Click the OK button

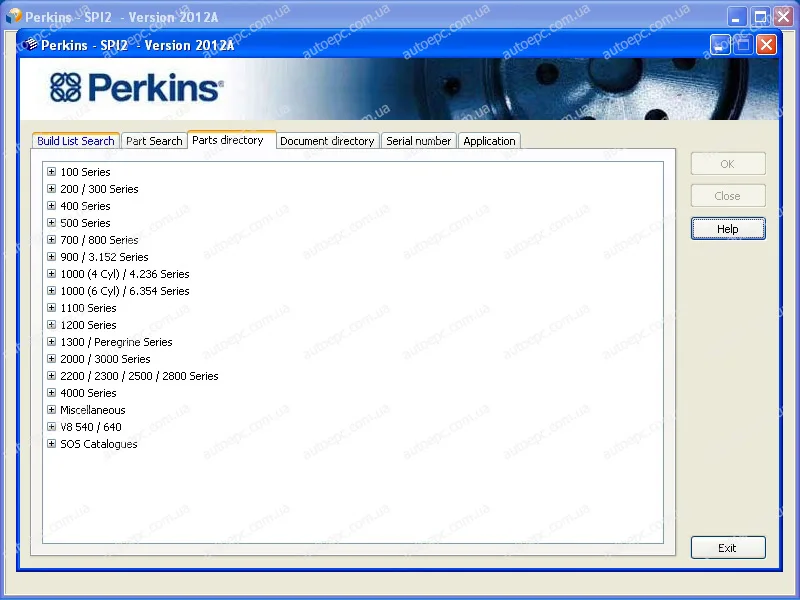[728, 164]
